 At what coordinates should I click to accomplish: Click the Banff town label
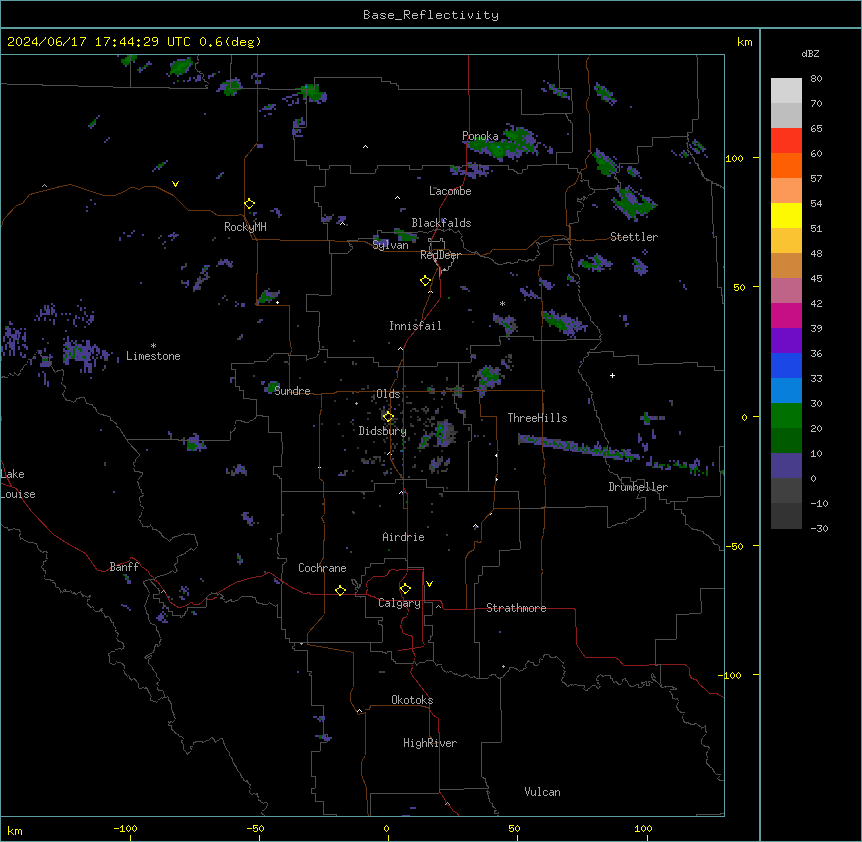pos(124,567)
